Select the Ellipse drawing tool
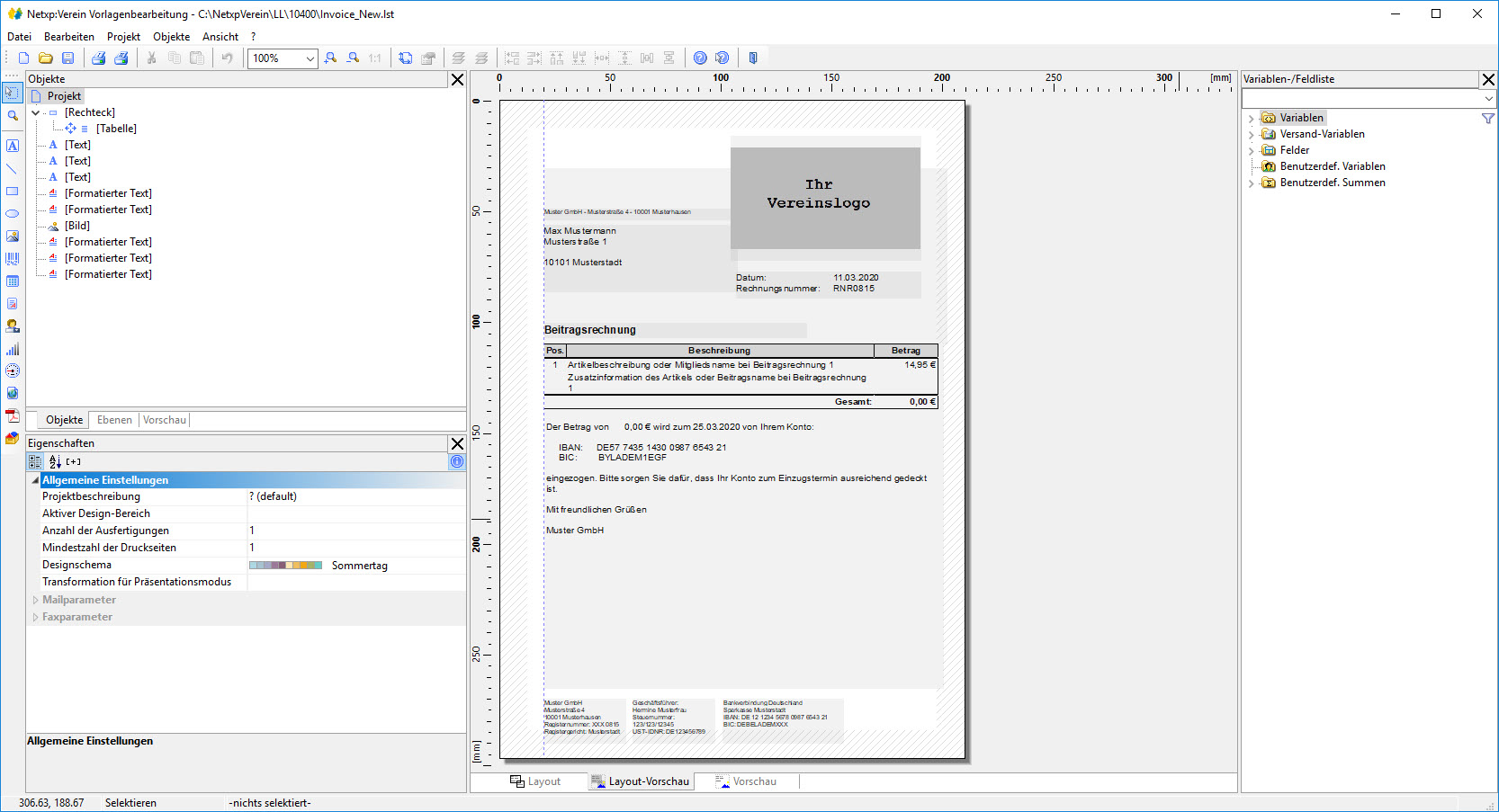 pos(13,214)
